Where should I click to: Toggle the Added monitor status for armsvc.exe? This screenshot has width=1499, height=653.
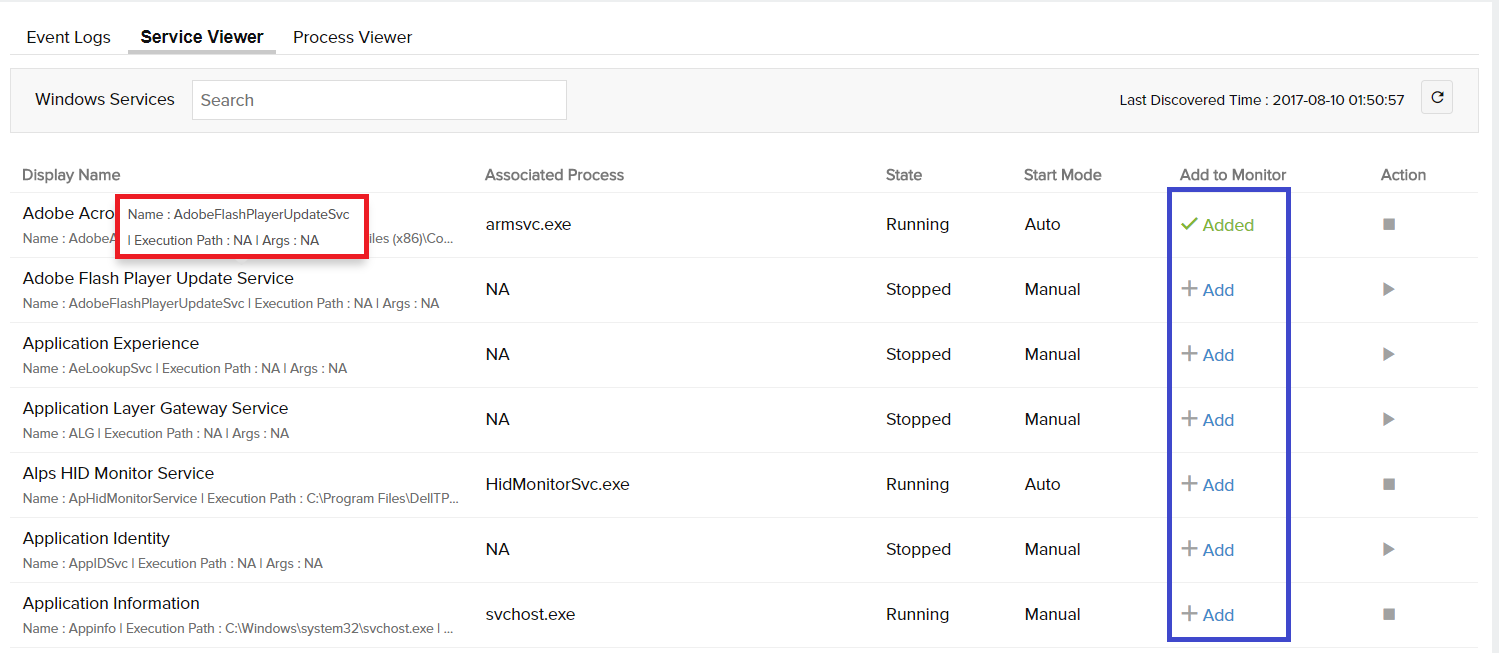pyautogui.click(x=1217, y=225)
